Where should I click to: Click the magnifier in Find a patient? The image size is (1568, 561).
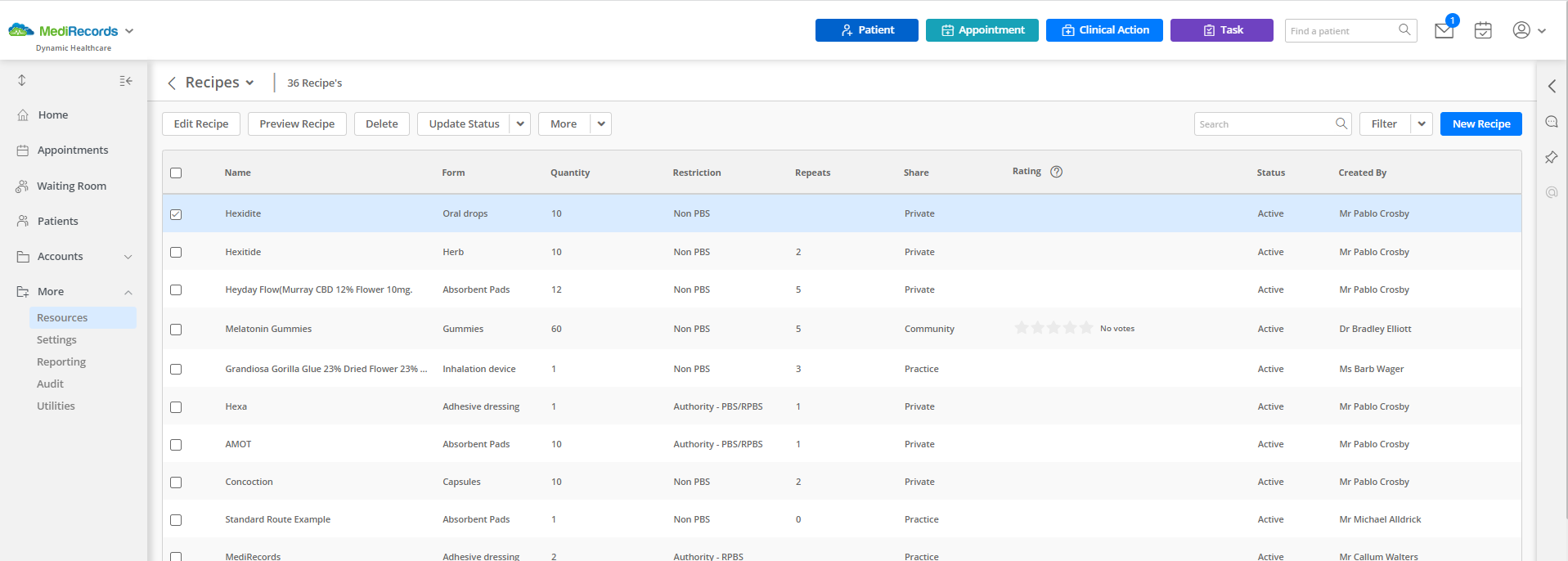1404,30
